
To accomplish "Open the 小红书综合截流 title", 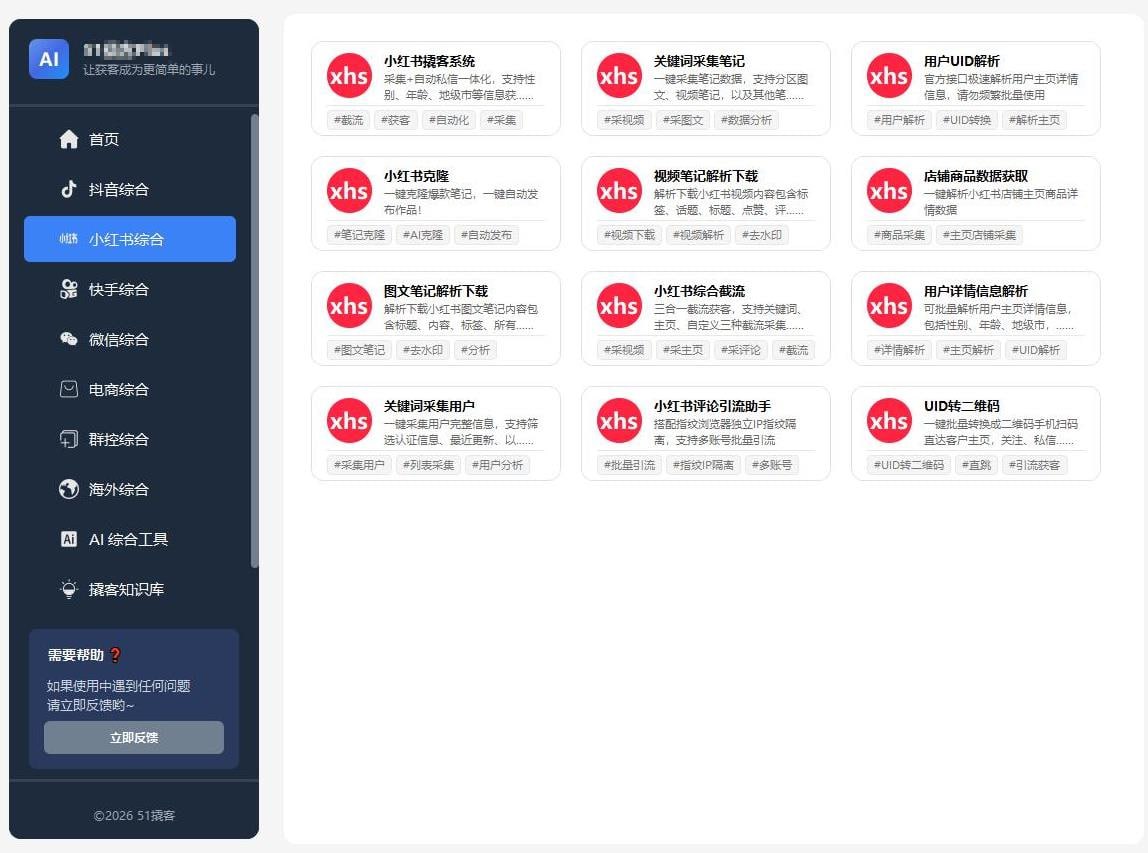I will click(699, 291).
